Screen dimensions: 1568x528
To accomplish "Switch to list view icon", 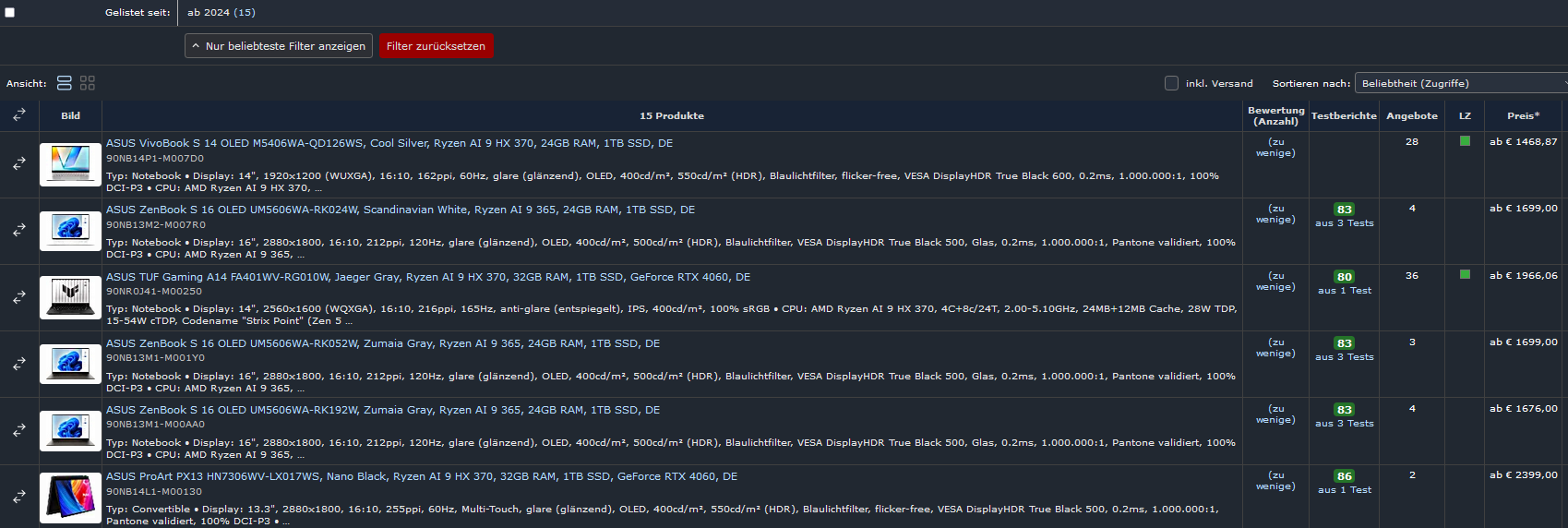I will coord(65,83).
